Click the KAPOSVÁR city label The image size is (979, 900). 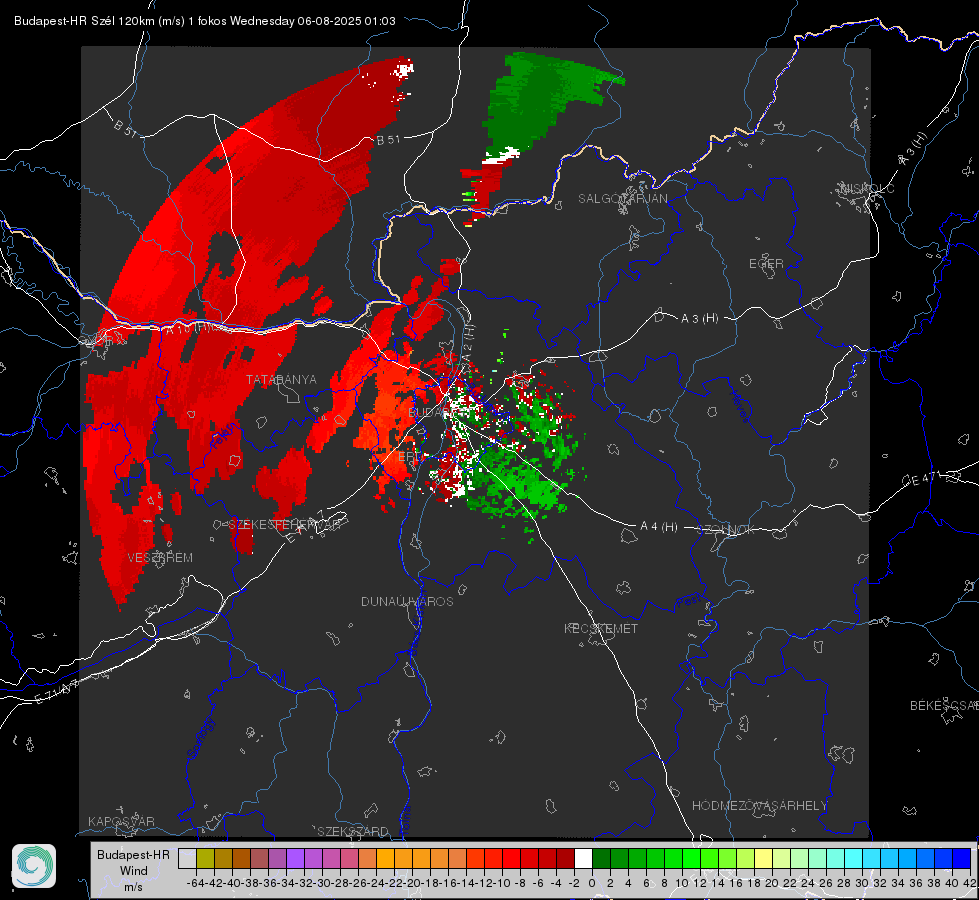point(121,821)
